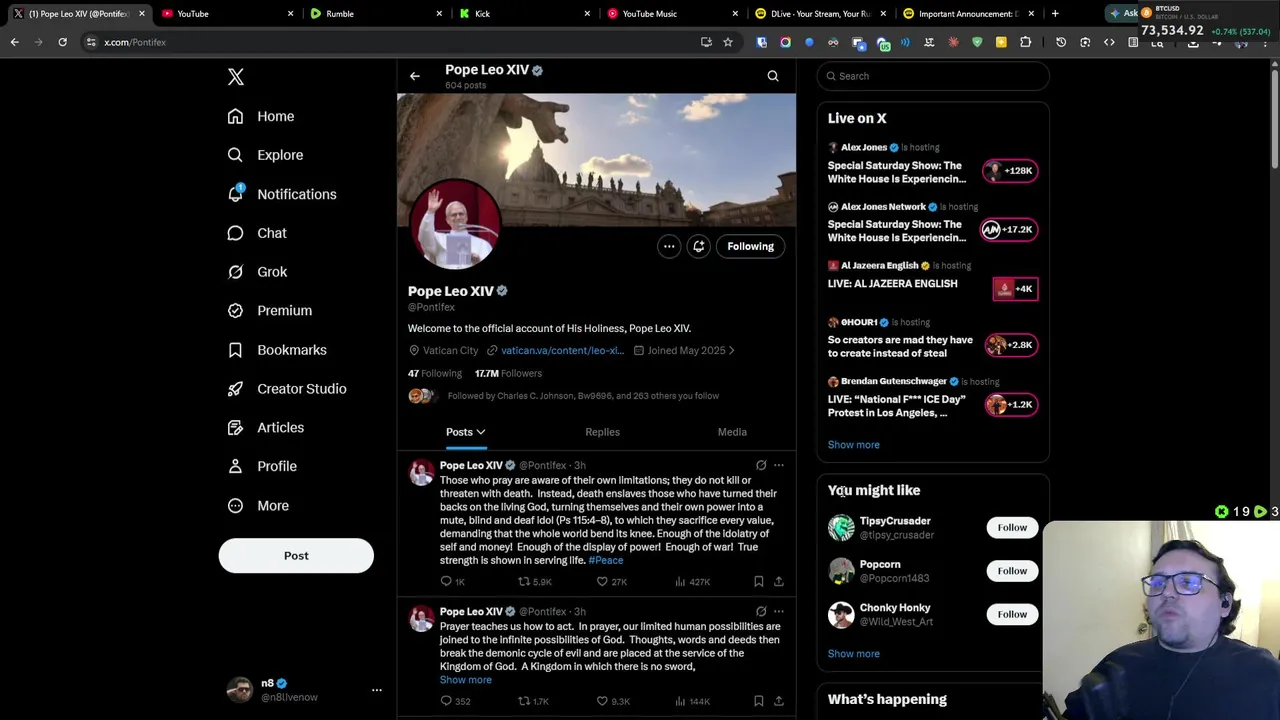Screen dimensions: 1280x720
Task: Go to Home in sidebar
Action: click(261, 116)
